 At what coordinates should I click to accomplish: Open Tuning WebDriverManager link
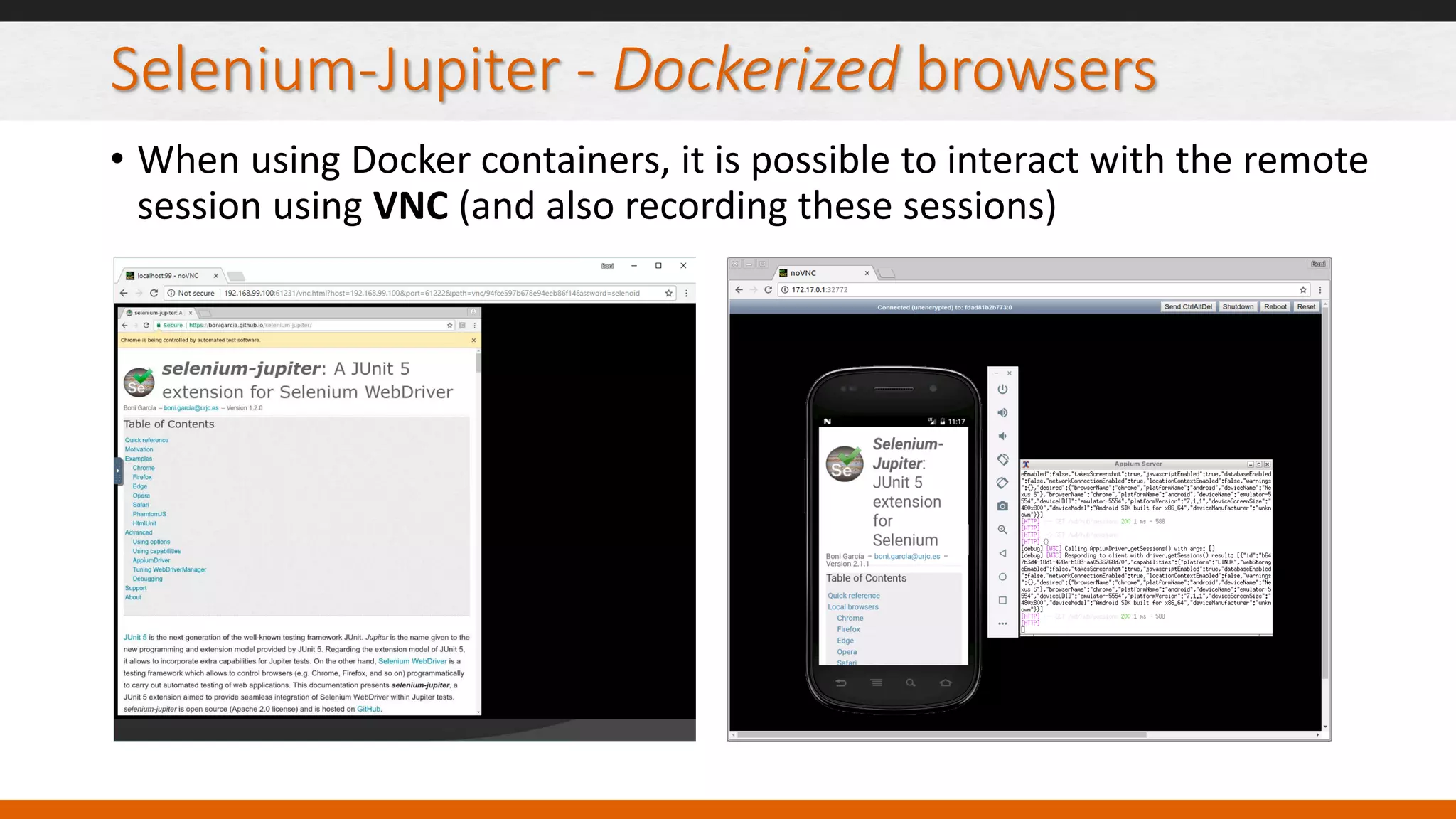(169, 569)
